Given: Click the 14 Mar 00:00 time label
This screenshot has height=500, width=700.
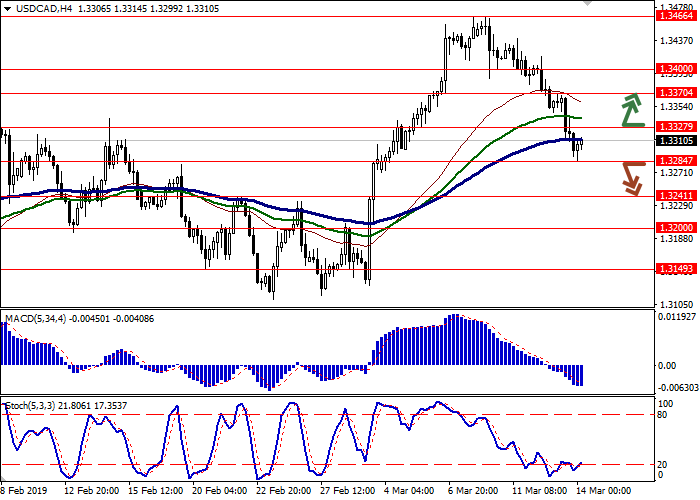Looking at the screenshot, I should [x=604, y=491].
